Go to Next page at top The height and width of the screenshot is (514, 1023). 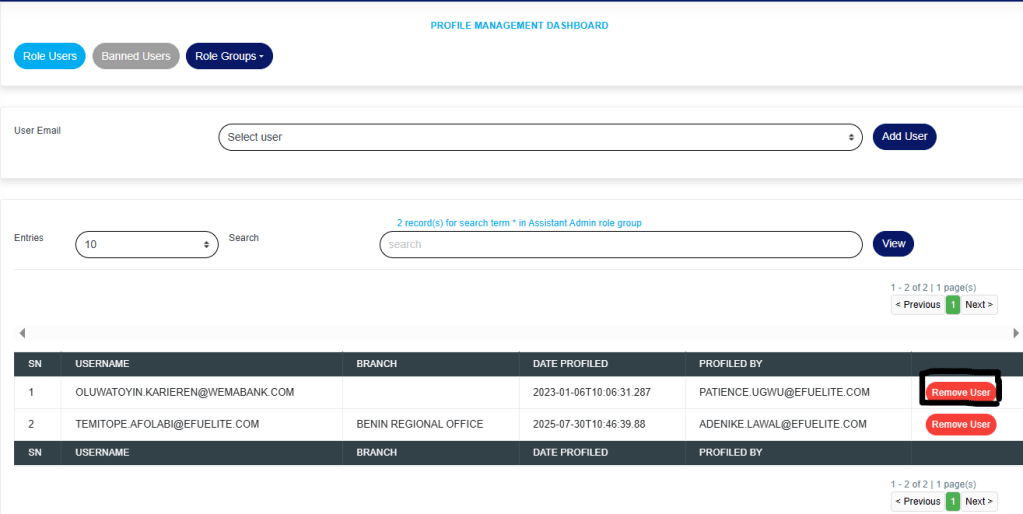[979, 304]
